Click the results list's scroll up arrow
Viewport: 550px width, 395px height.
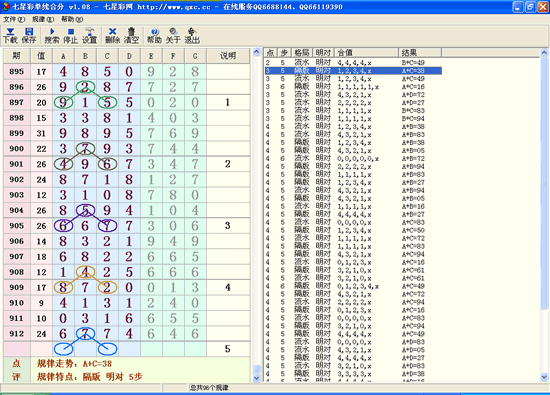(544, 53)
